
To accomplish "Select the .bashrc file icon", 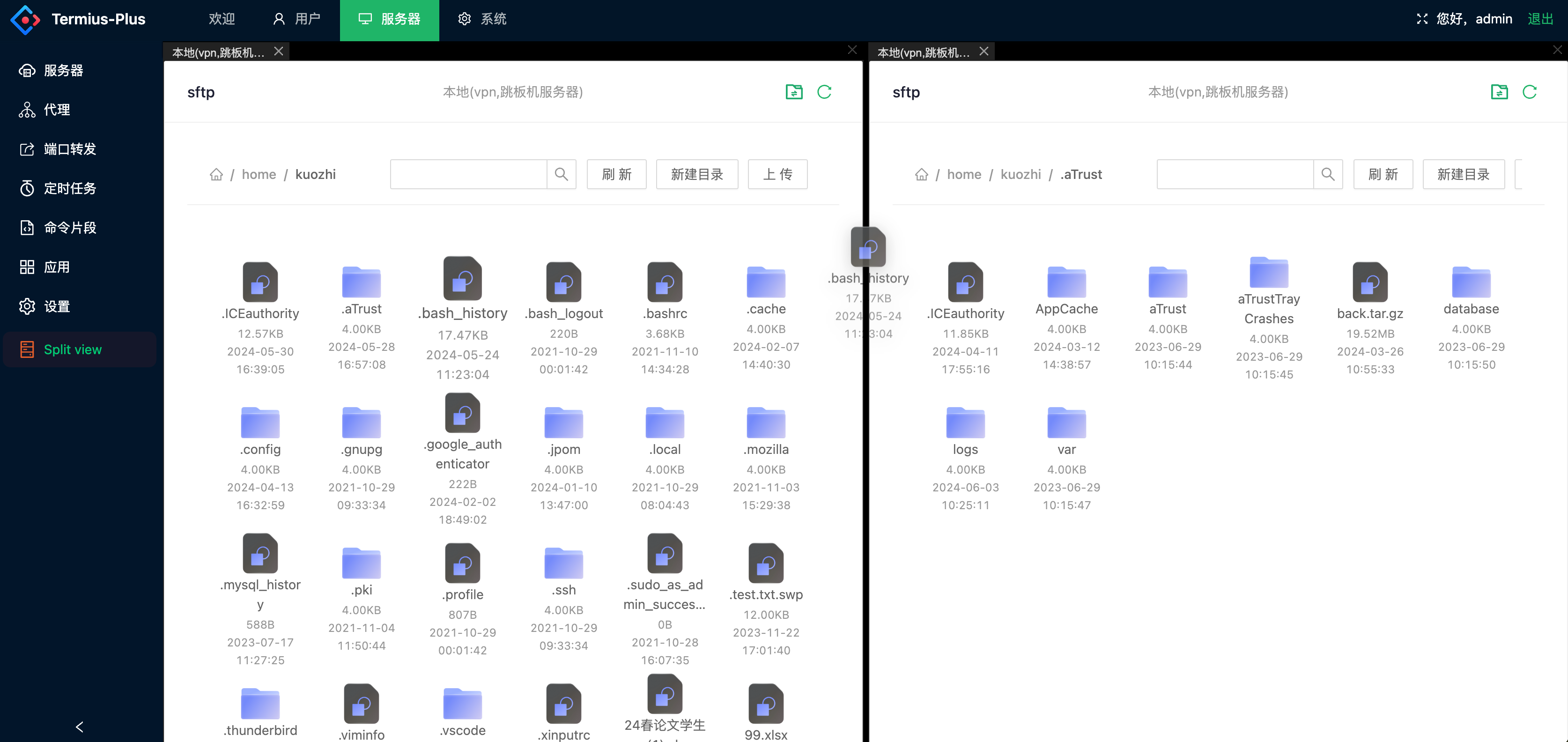I will pos(665,282).
